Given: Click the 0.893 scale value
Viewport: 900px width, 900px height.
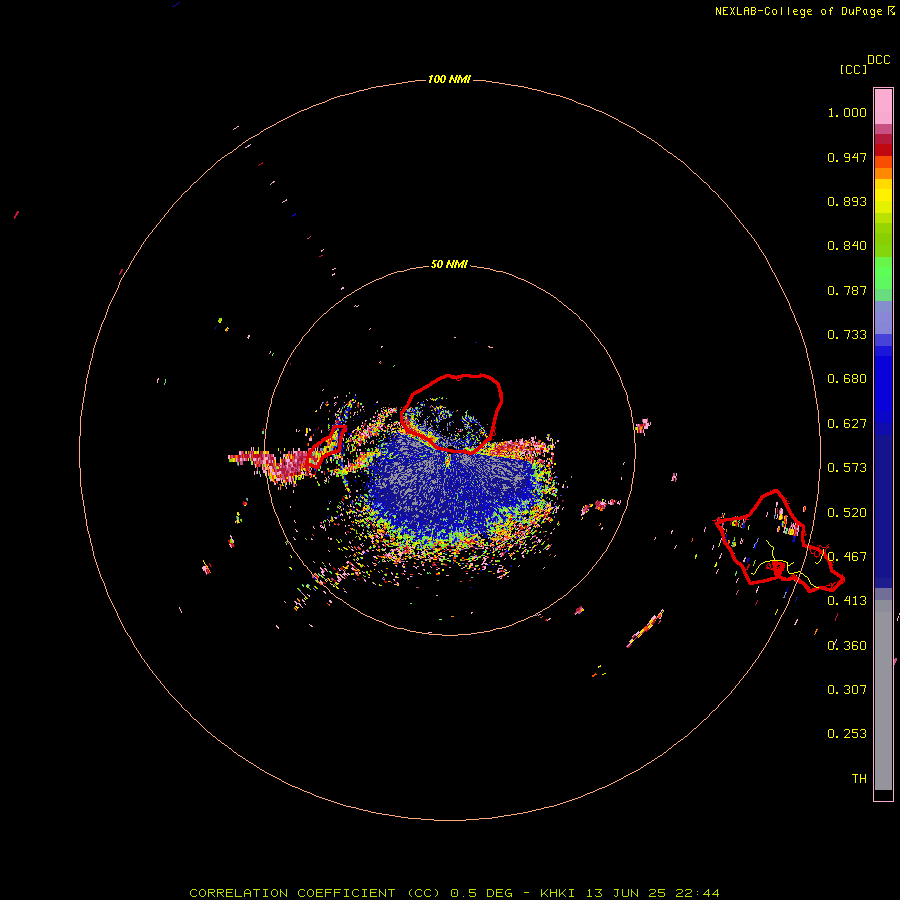Looking at the screenshot, I should click(x=847, y=201).
